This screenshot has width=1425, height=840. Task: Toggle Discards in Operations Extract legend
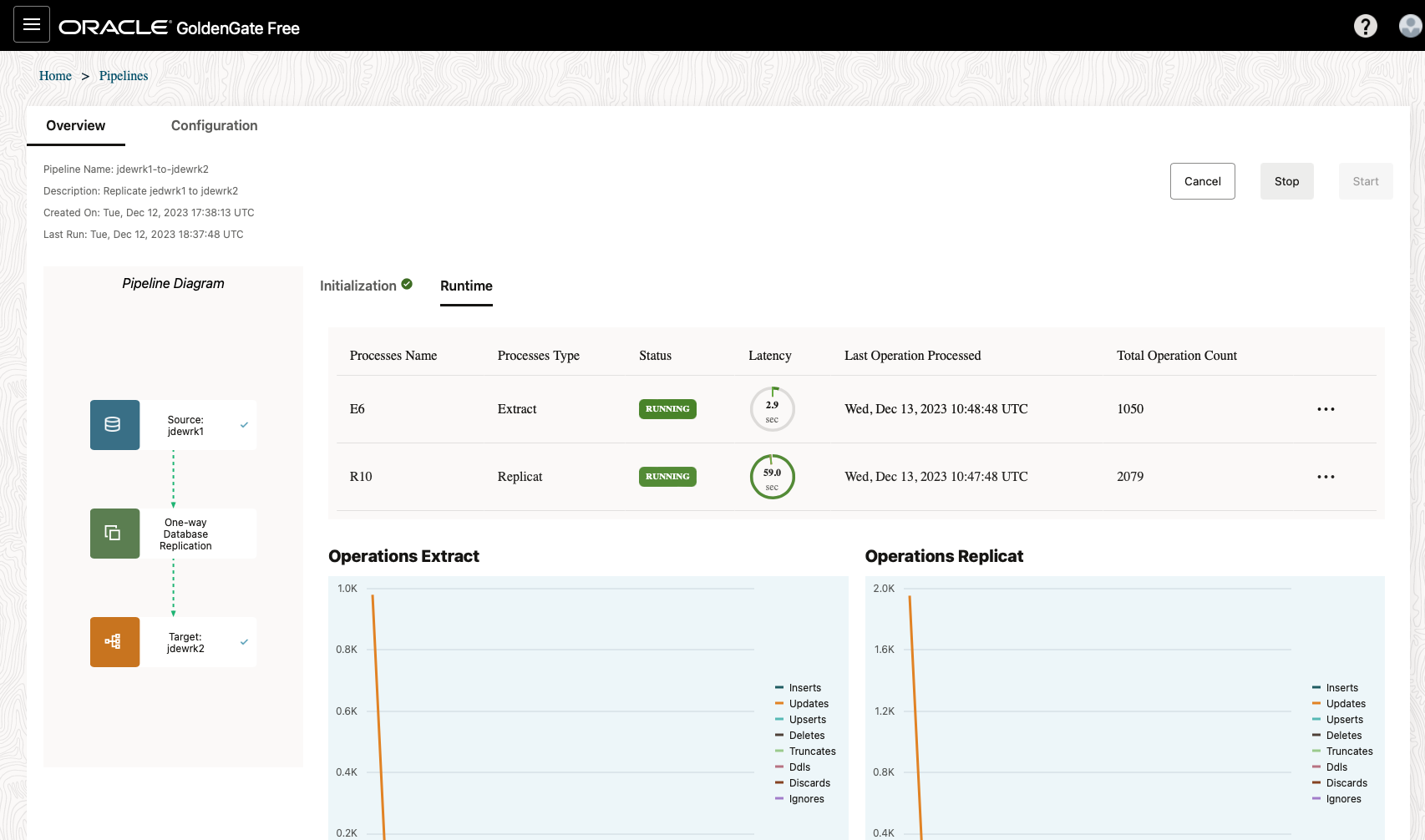click(x=803, y=783)
